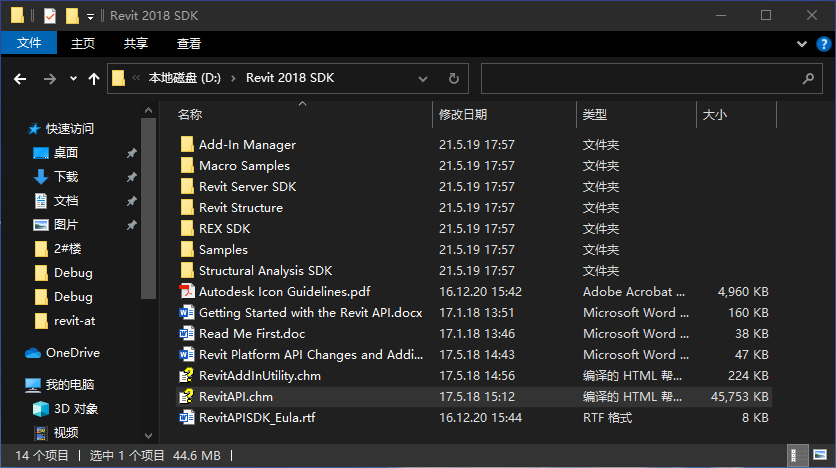Open 文档 in the navigation pane
This screenshot has width=836, height=468.
pyautogui.click(x=66, y=200)
